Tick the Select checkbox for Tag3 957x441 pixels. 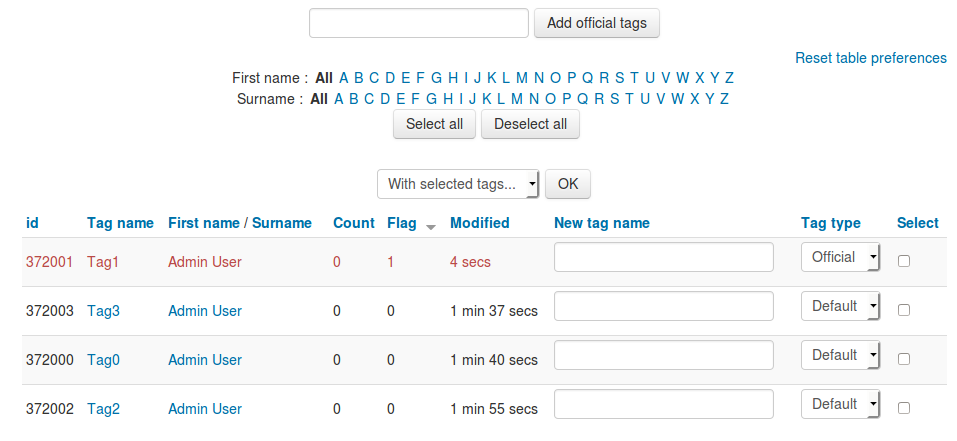(x=904, y=310)
